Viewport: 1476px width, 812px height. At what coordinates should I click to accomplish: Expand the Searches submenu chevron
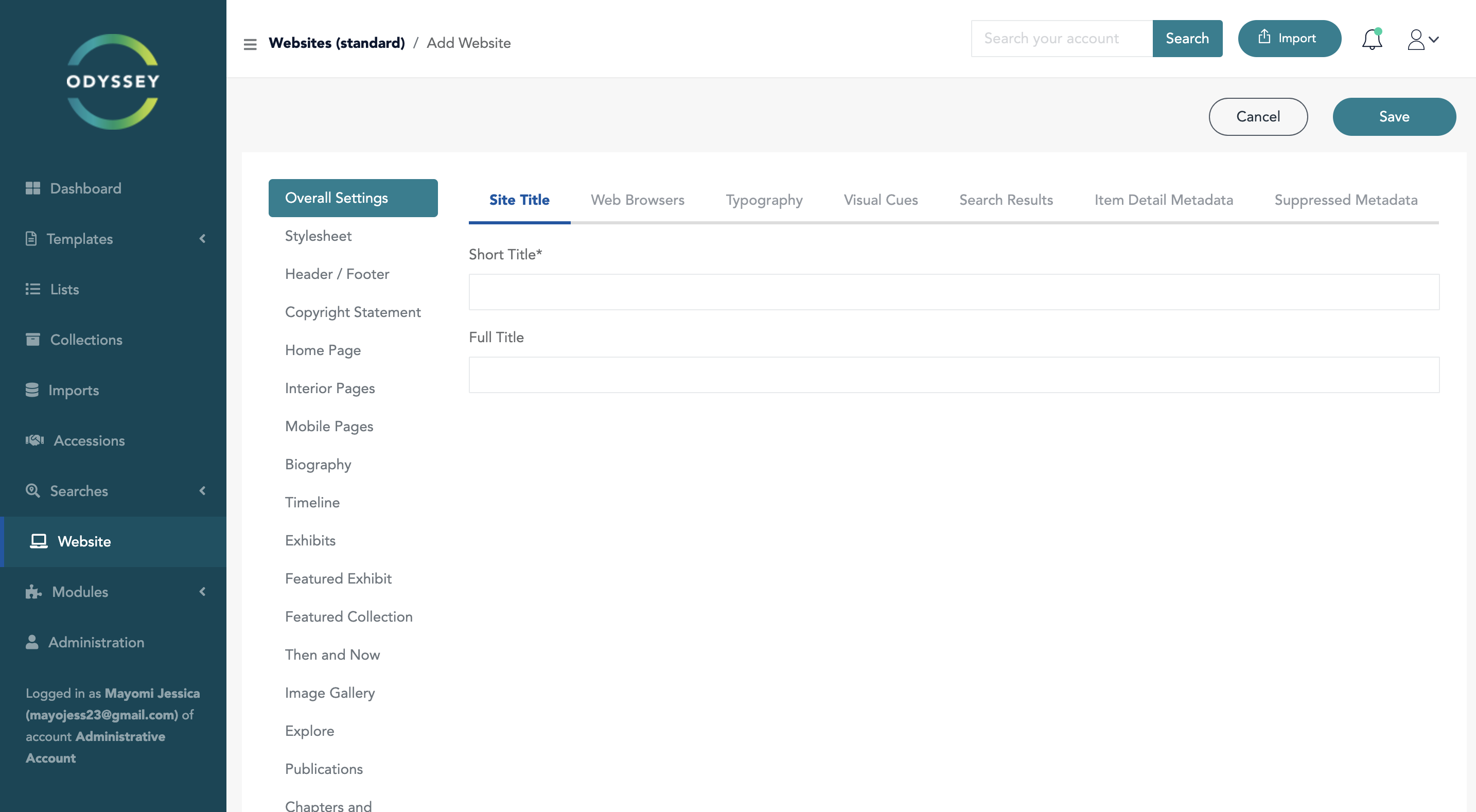[x=202, y=490]
